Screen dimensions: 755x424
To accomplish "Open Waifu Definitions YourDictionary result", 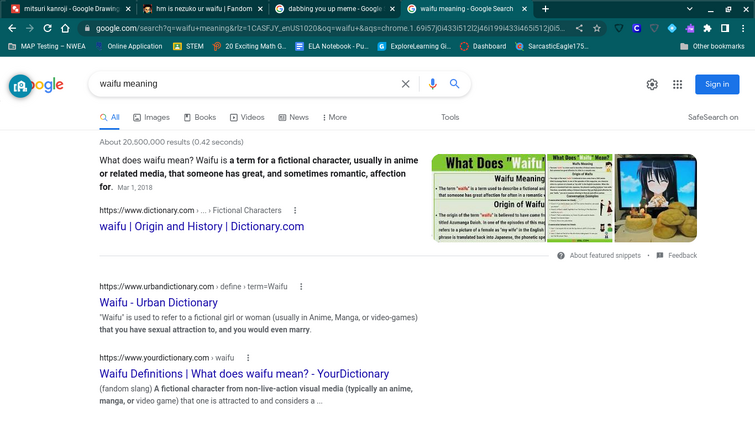I will [244, 374].
